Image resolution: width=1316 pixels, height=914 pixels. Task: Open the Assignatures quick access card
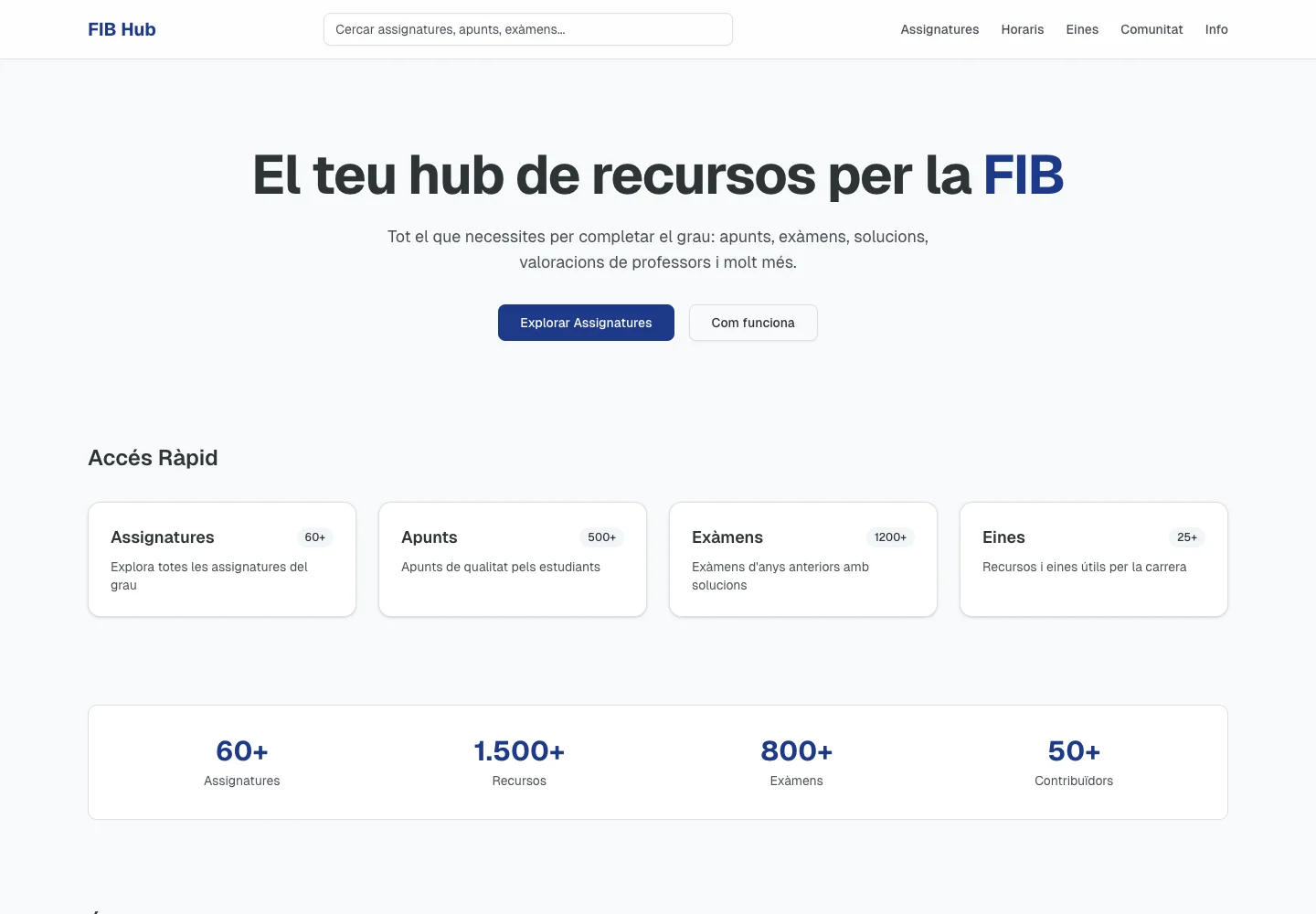(x=222, y=559)
